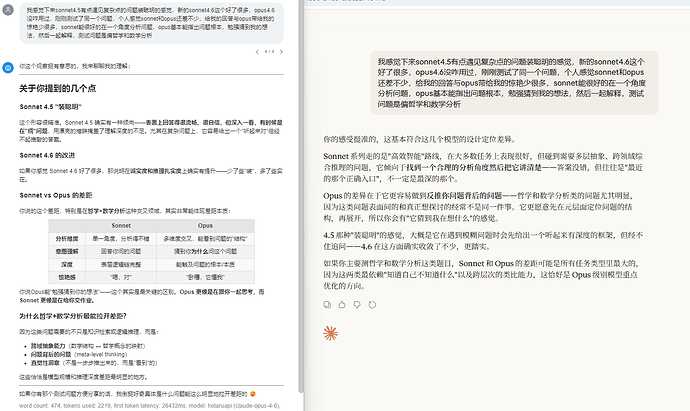Click the orange Claude spark logo
Image resolution: width=690 pixels, height=411 pixels.
click(330, 334)
